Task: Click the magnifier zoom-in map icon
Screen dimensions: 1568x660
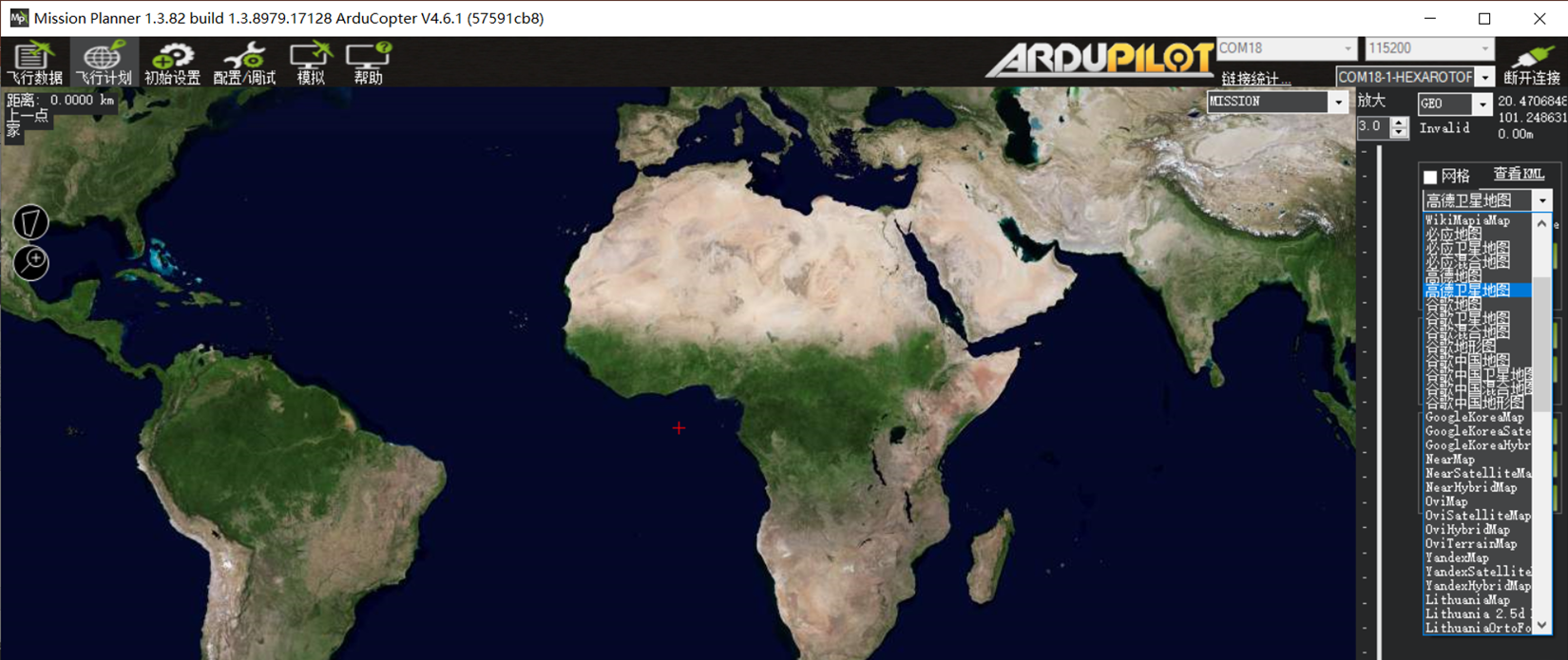Action: [x=31, y=262]
